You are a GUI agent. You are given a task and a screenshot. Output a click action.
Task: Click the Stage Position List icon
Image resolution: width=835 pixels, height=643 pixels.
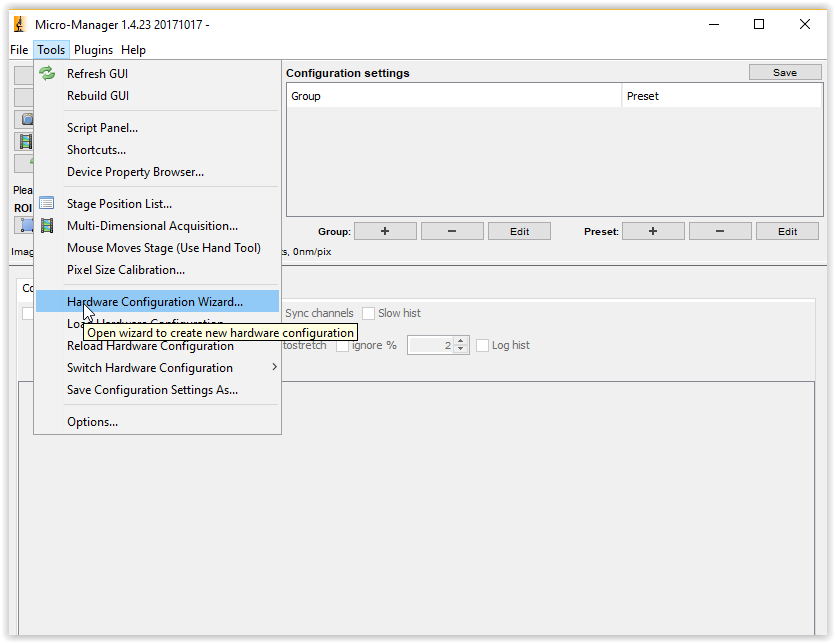click(x=47, y=203)
